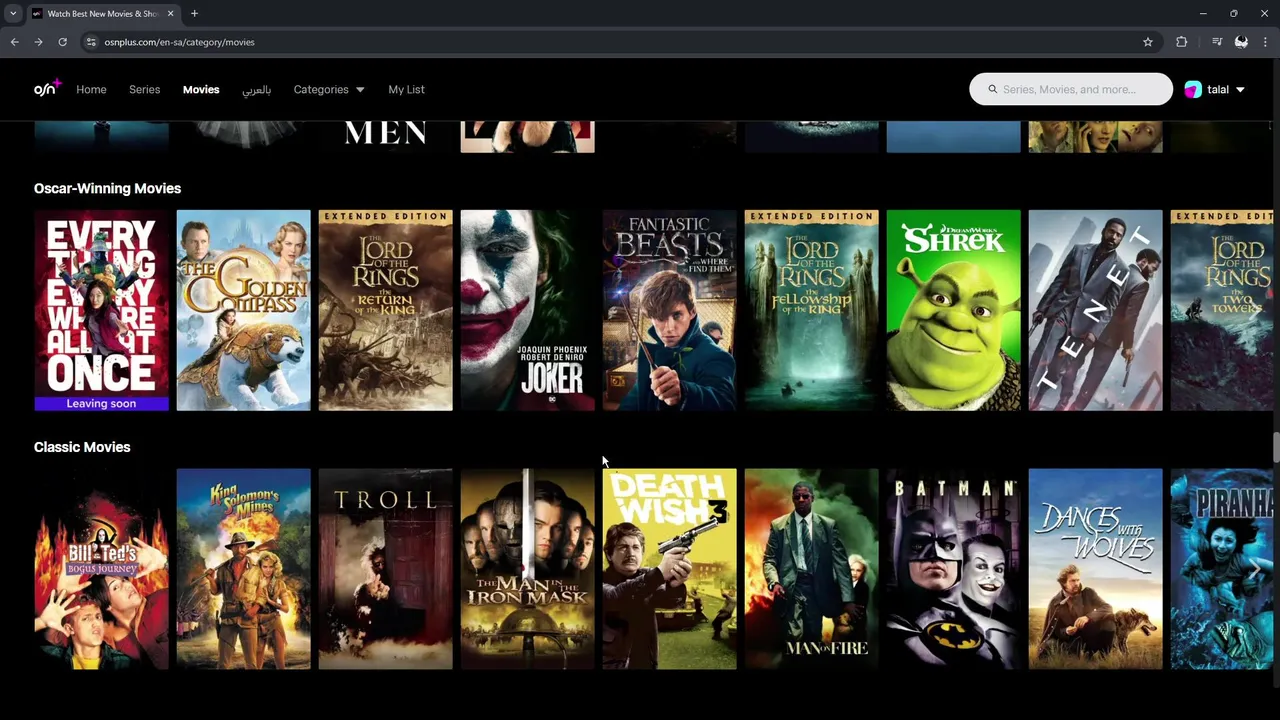Click the browser forward arrow
This screenshot has height=720, width=1280.
38,42
